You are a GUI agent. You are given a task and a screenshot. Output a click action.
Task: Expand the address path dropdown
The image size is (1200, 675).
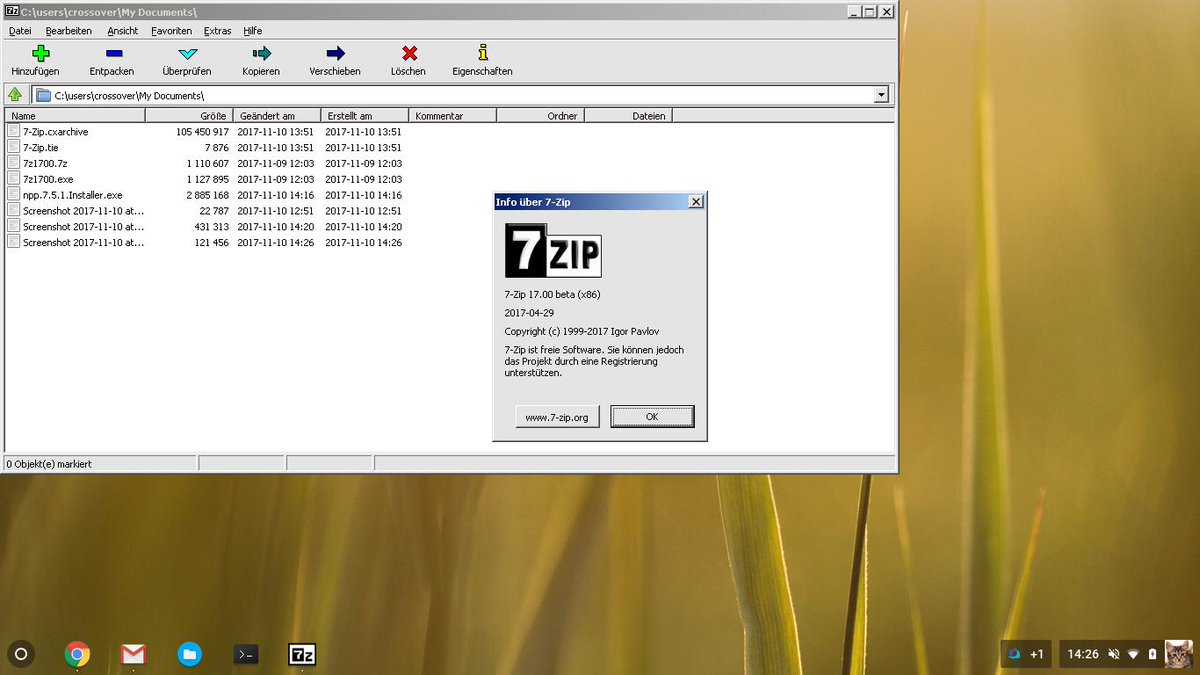coord(881,95)
